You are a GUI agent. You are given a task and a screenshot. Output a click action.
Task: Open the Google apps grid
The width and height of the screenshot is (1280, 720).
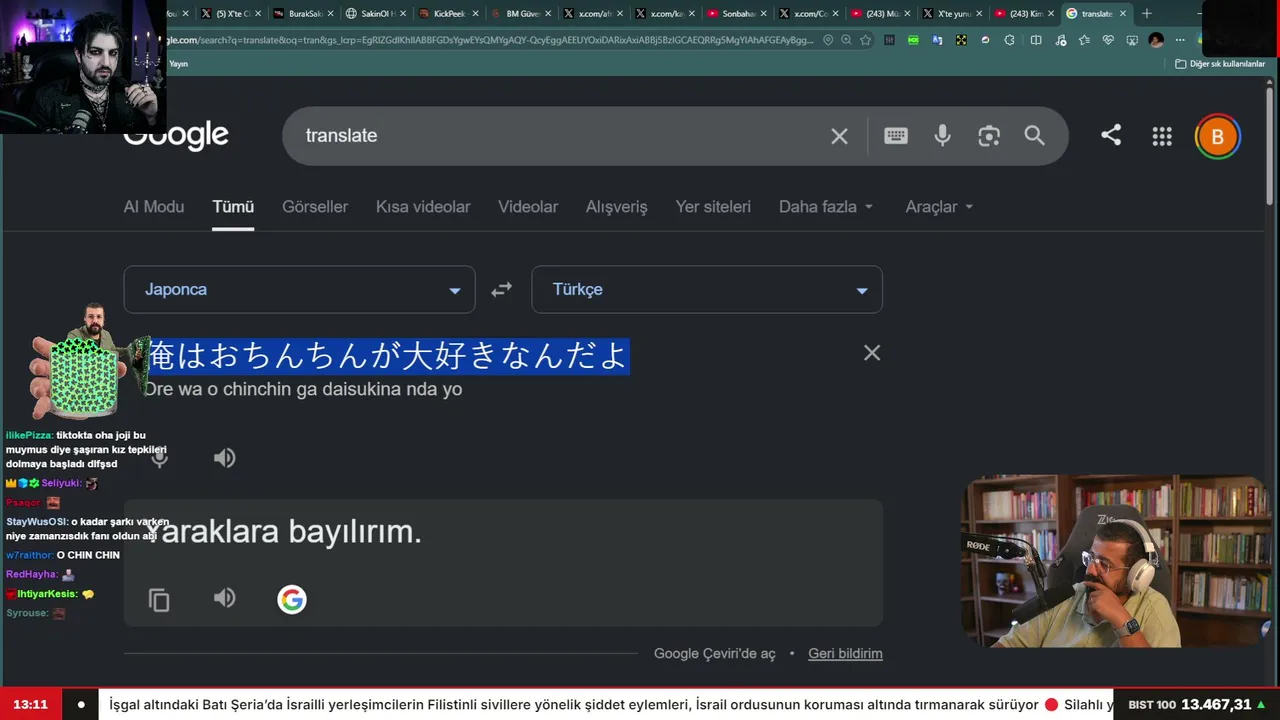point(1162,137)
